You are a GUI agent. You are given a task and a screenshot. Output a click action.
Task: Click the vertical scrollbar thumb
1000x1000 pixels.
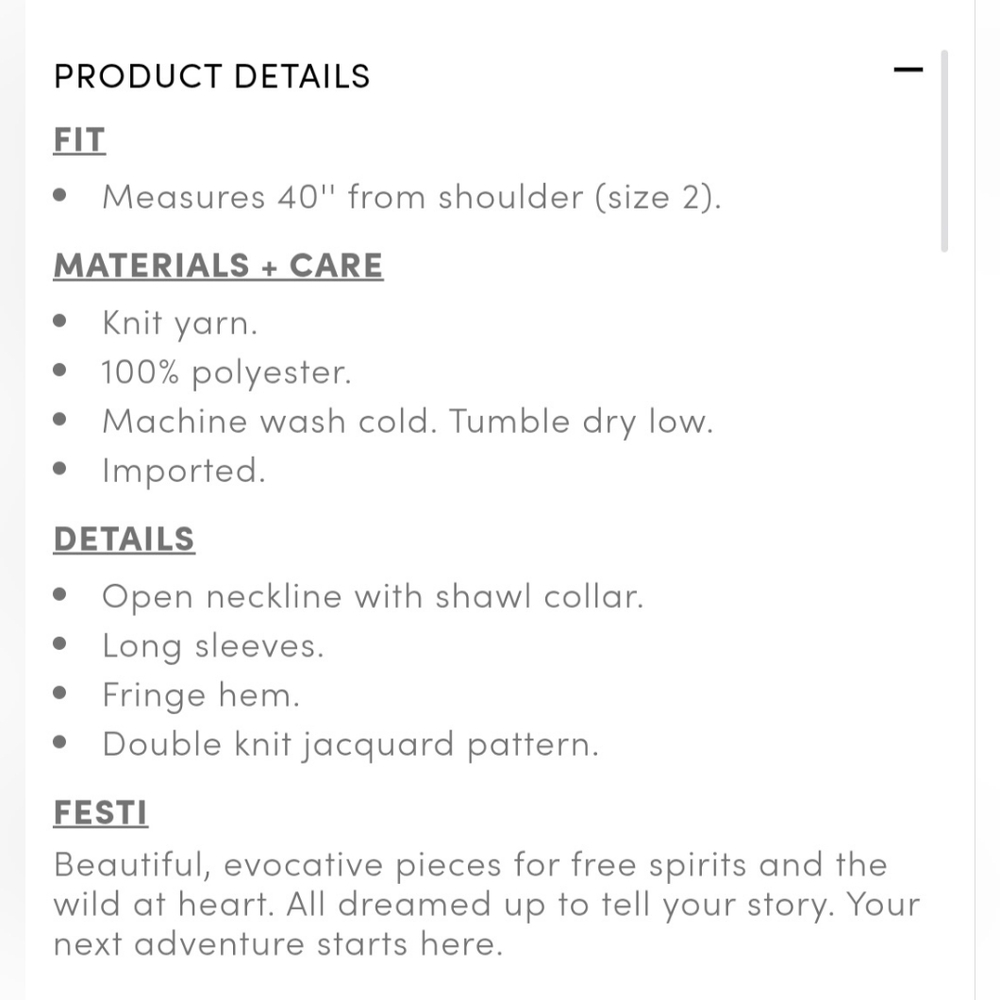[944, 150]
